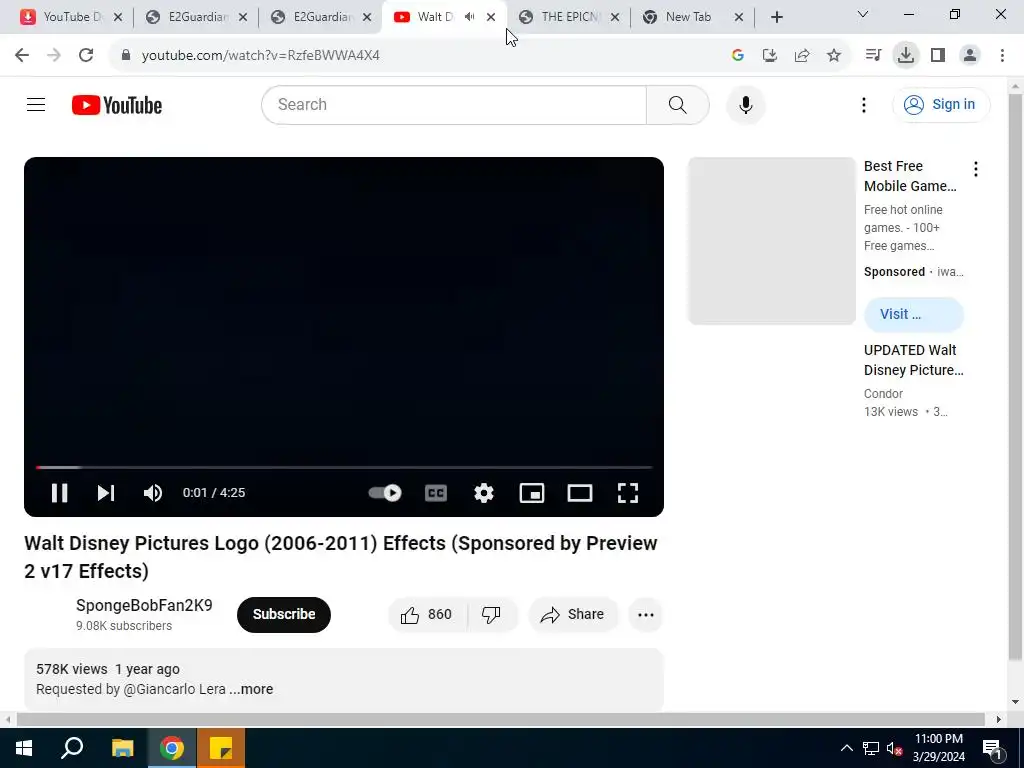The height and width of the screenshot is (768, 1024).
Task: Open Sticky Notes taskbar app
Action: [221, 748]
